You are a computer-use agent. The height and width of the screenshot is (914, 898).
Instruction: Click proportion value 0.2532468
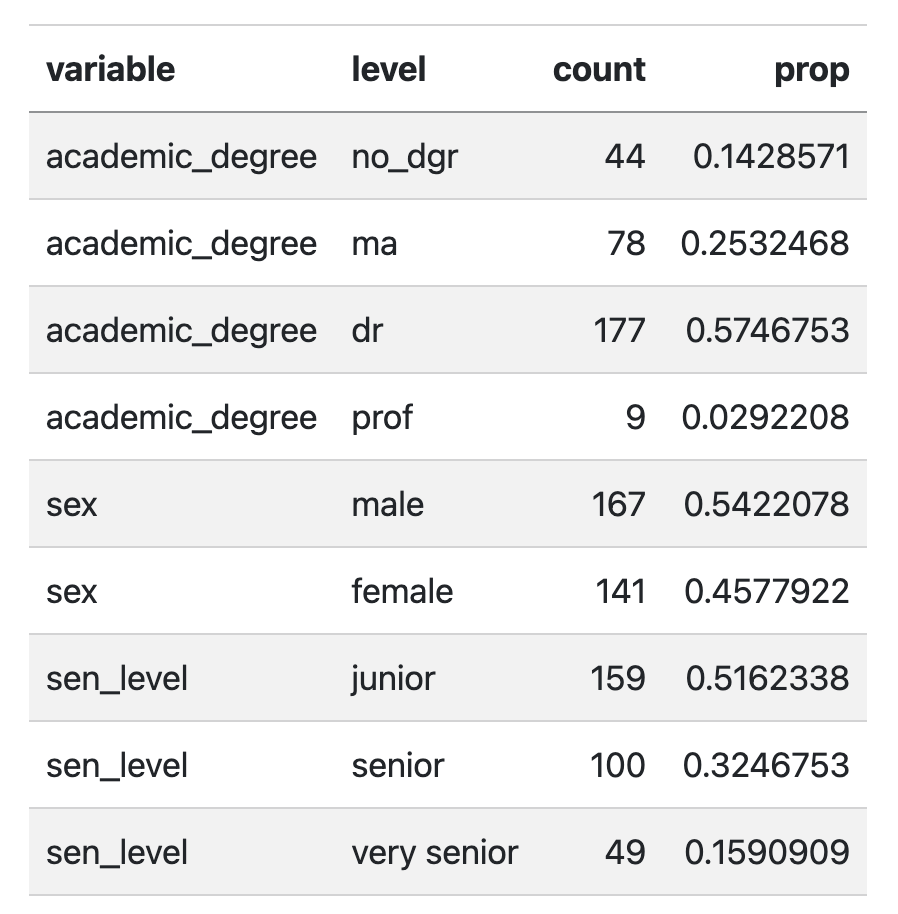765,243
